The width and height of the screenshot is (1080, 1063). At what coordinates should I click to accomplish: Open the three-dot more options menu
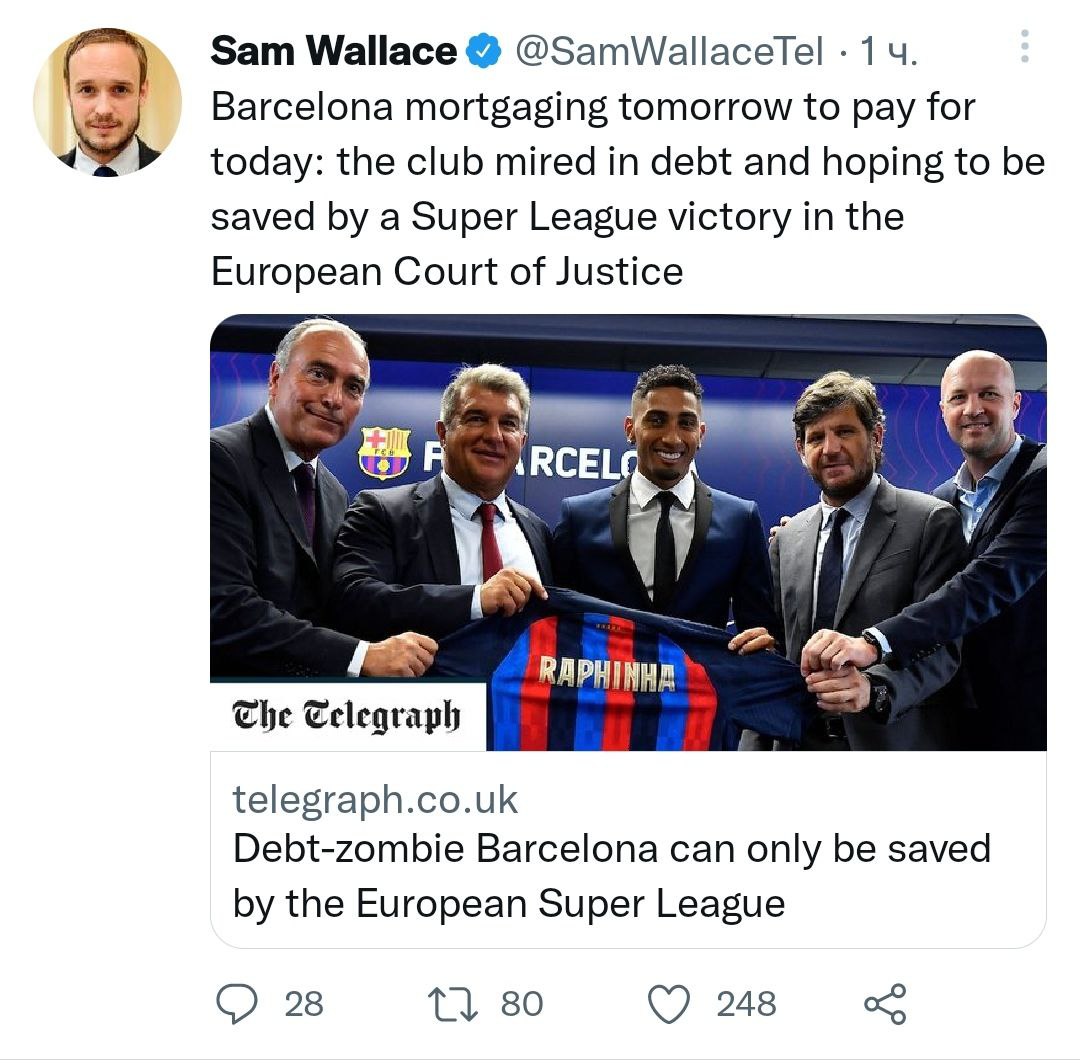point(1023,47)
